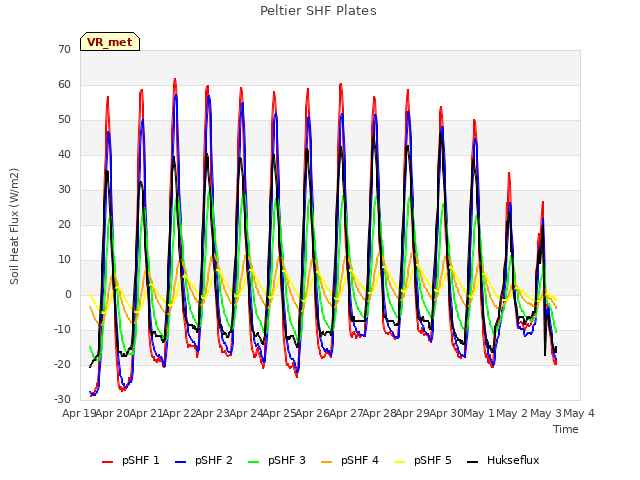
Task: Click the 0 y-axis tick label
Action: [68, 294]
